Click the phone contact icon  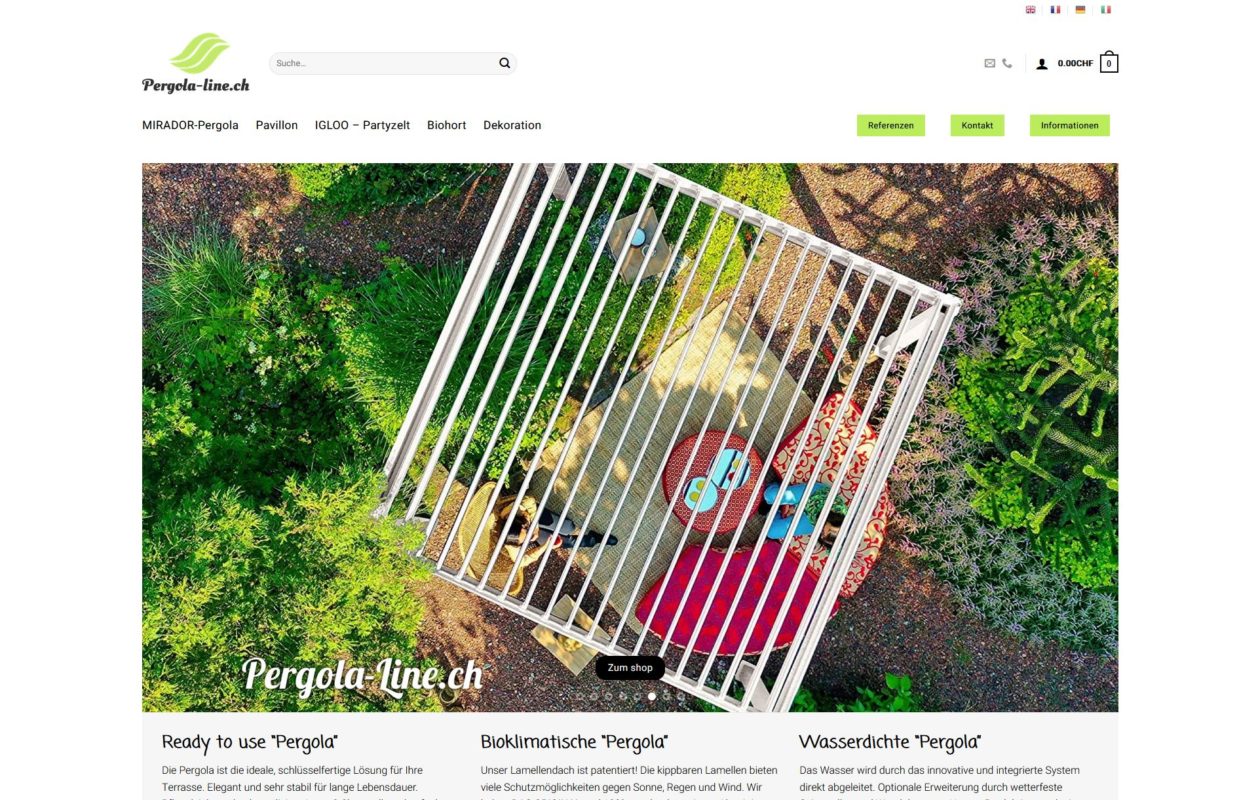point(1007,63)
